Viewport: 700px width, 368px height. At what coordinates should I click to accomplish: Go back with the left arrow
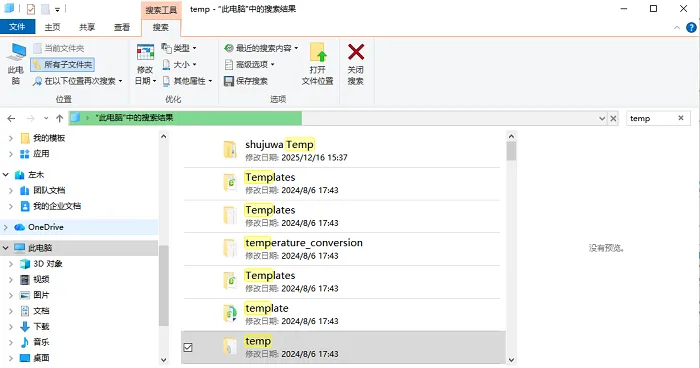[x=12, y=118]
